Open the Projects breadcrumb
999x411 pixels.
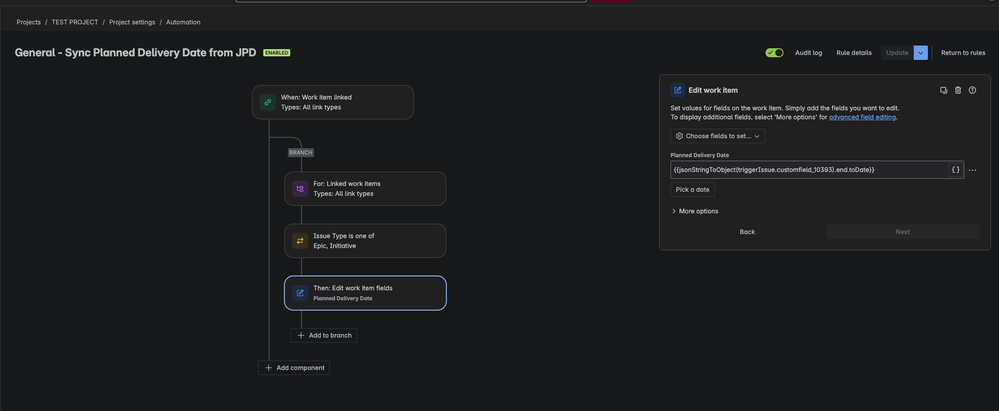29,22
